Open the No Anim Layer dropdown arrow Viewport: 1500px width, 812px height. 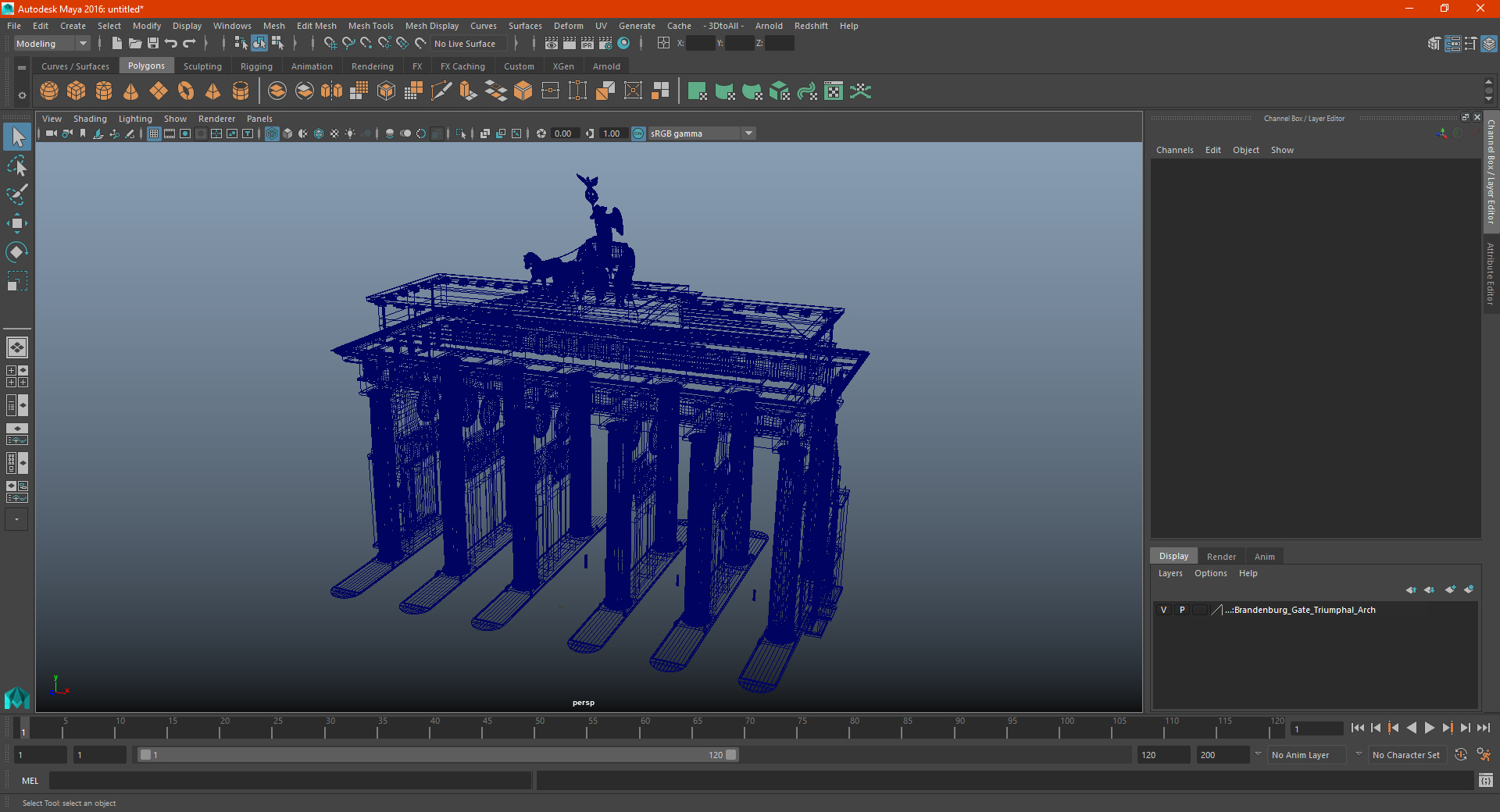click(1258, 754)
